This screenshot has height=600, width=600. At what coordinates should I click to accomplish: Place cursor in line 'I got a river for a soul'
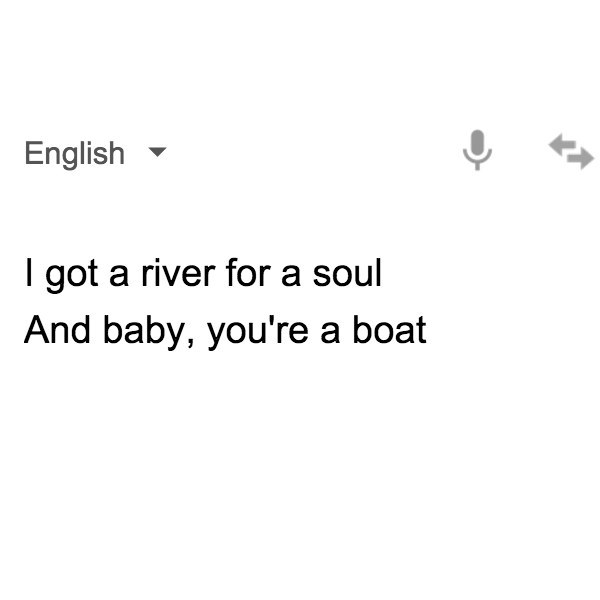(x=203, y=274)
